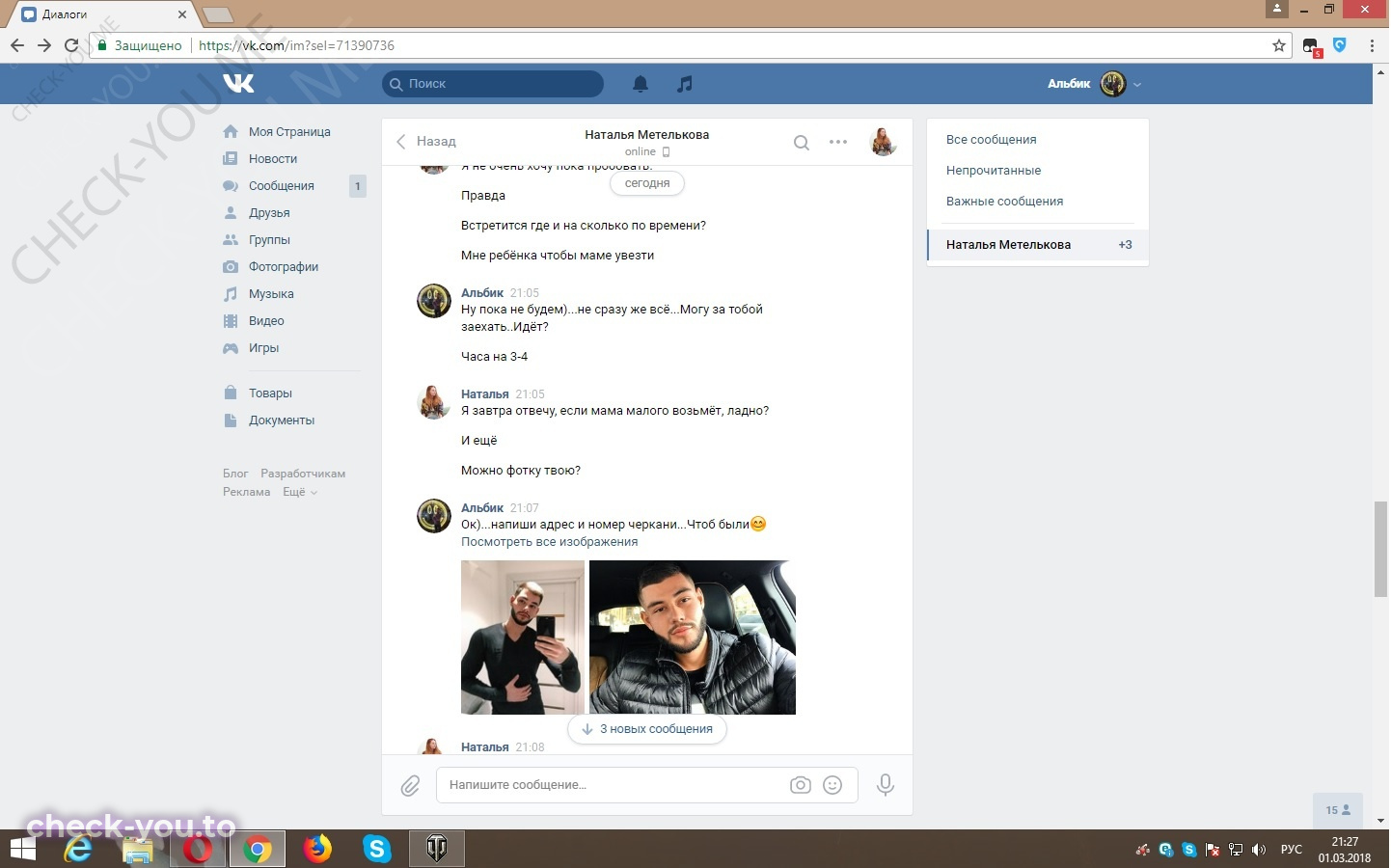Viewport: 1391px width, 868px height.
Task: Attach a photo using the camera icon
Action: pyautogui.click(x=801, y=785)
